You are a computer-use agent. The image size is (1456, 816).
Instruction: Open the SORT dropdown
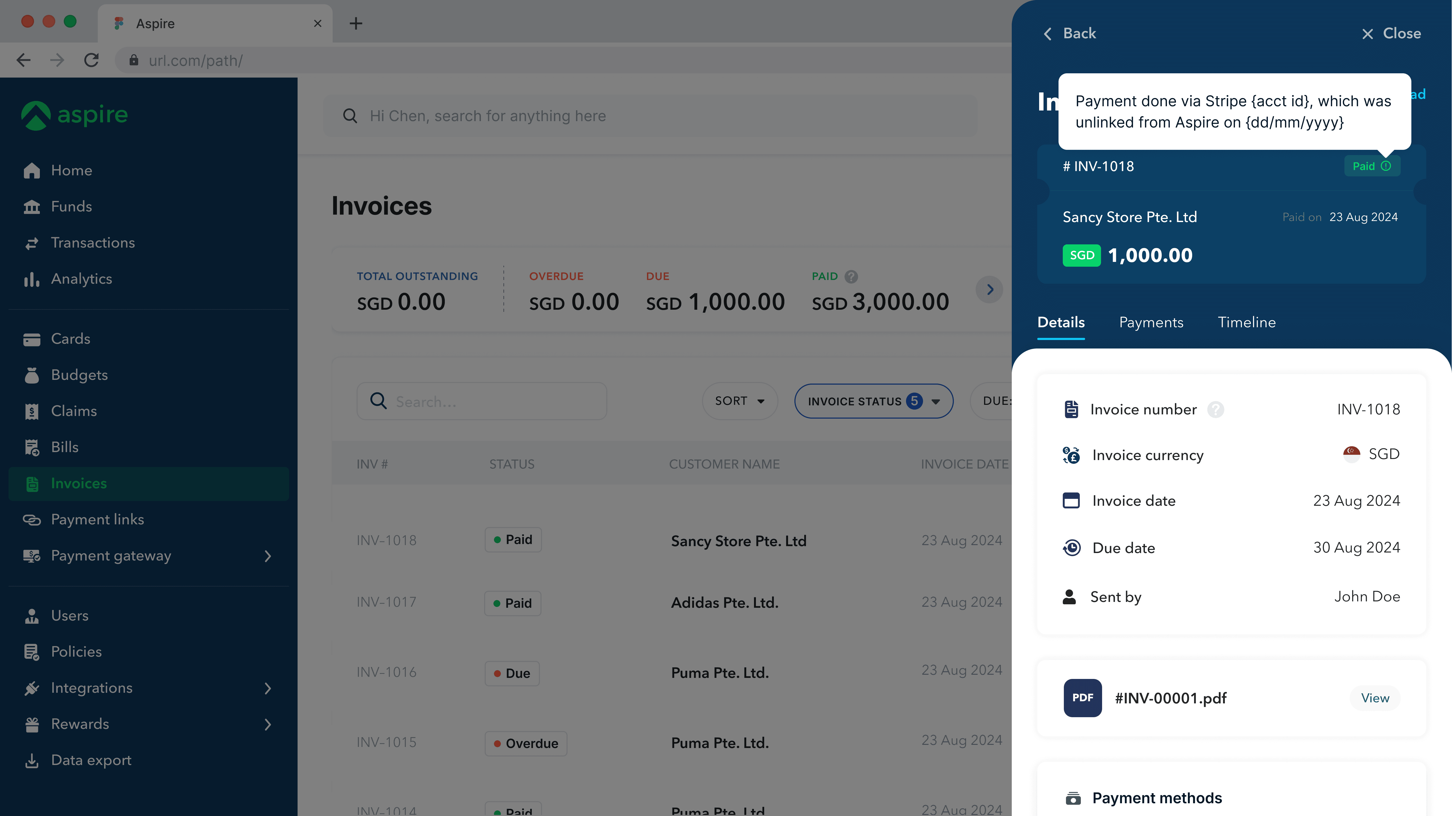pos(739,401)
